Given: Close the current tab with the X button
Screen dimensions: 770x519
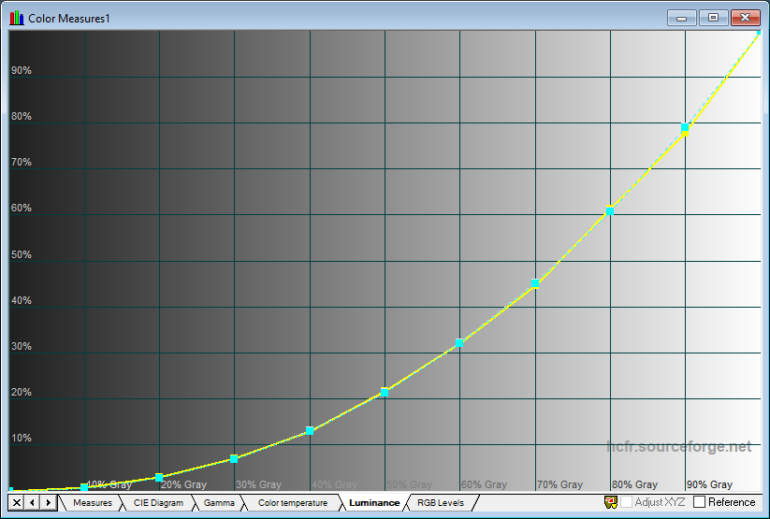Looking at the screenshot, I should [x=16, y=502].
